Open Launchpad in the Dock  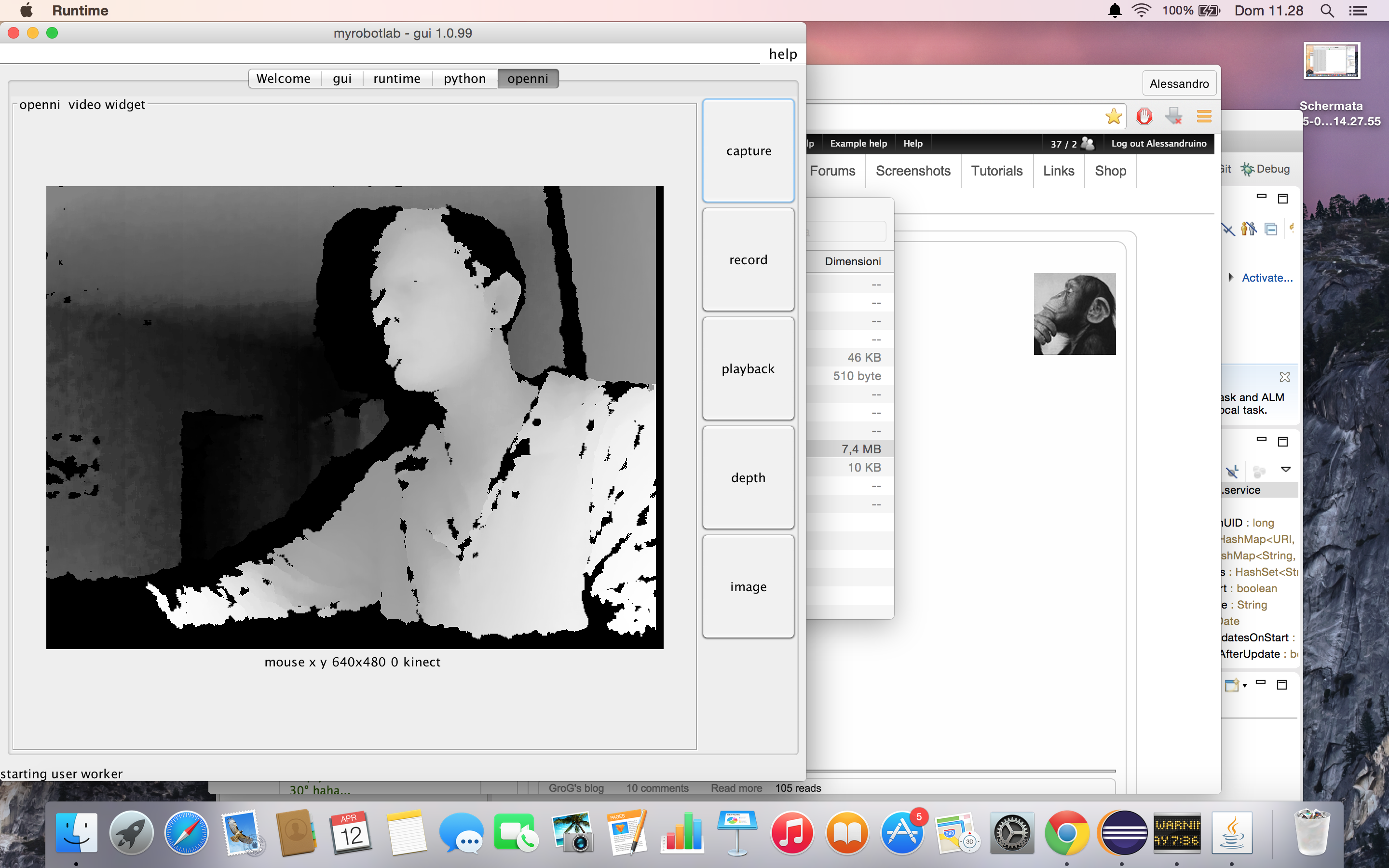pos(132,833)
